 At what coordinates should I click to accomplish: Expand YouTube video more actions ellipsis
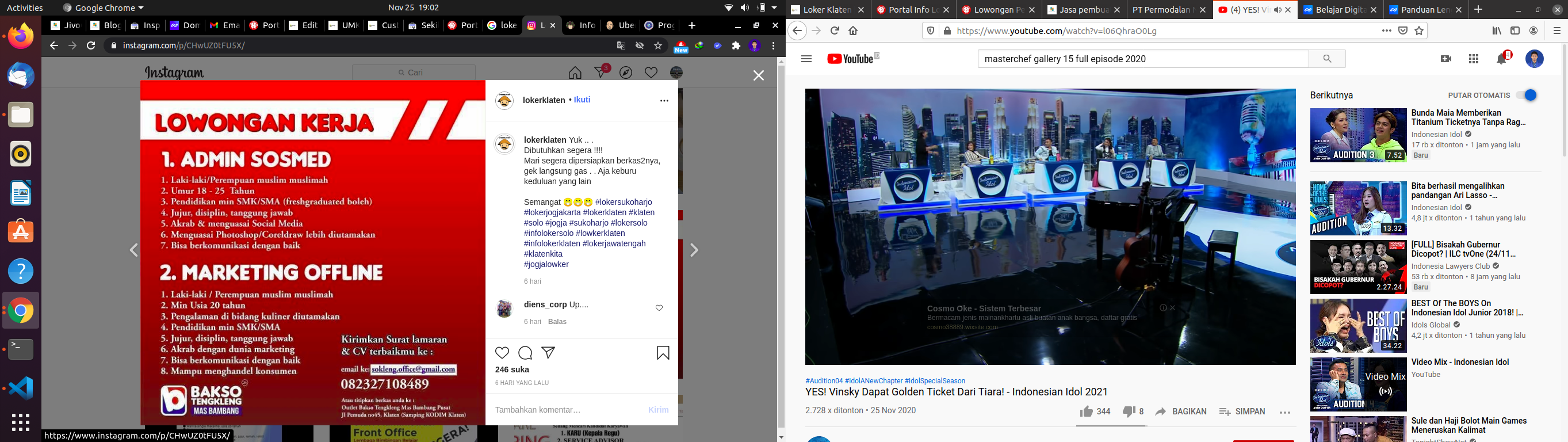point(1285,412)
